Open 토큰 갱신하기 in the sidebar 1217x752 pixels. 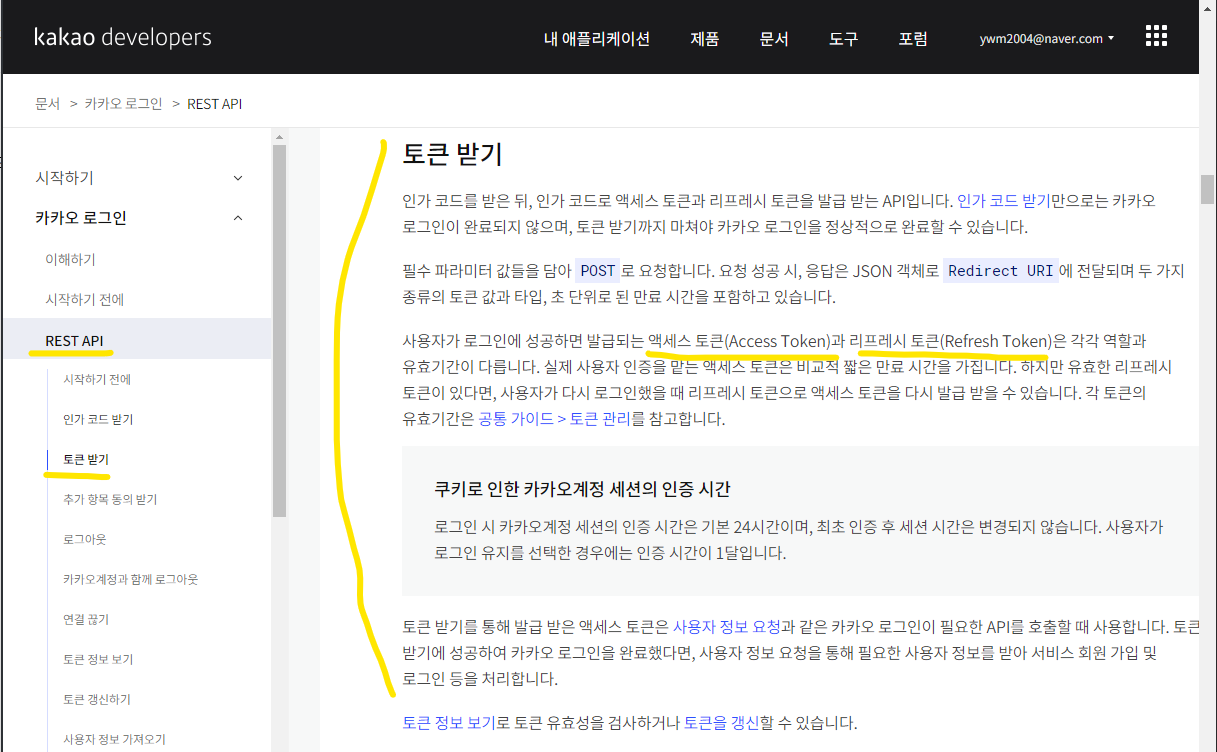(x=97, y=699)
